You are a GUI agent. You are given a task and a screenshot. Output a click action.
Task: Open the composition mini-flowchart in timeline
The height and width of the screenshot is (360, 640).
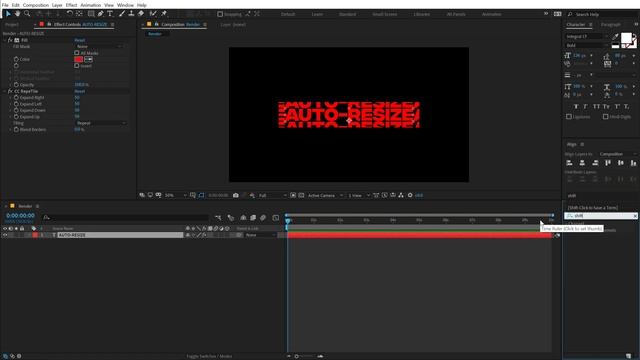point(218,218)
